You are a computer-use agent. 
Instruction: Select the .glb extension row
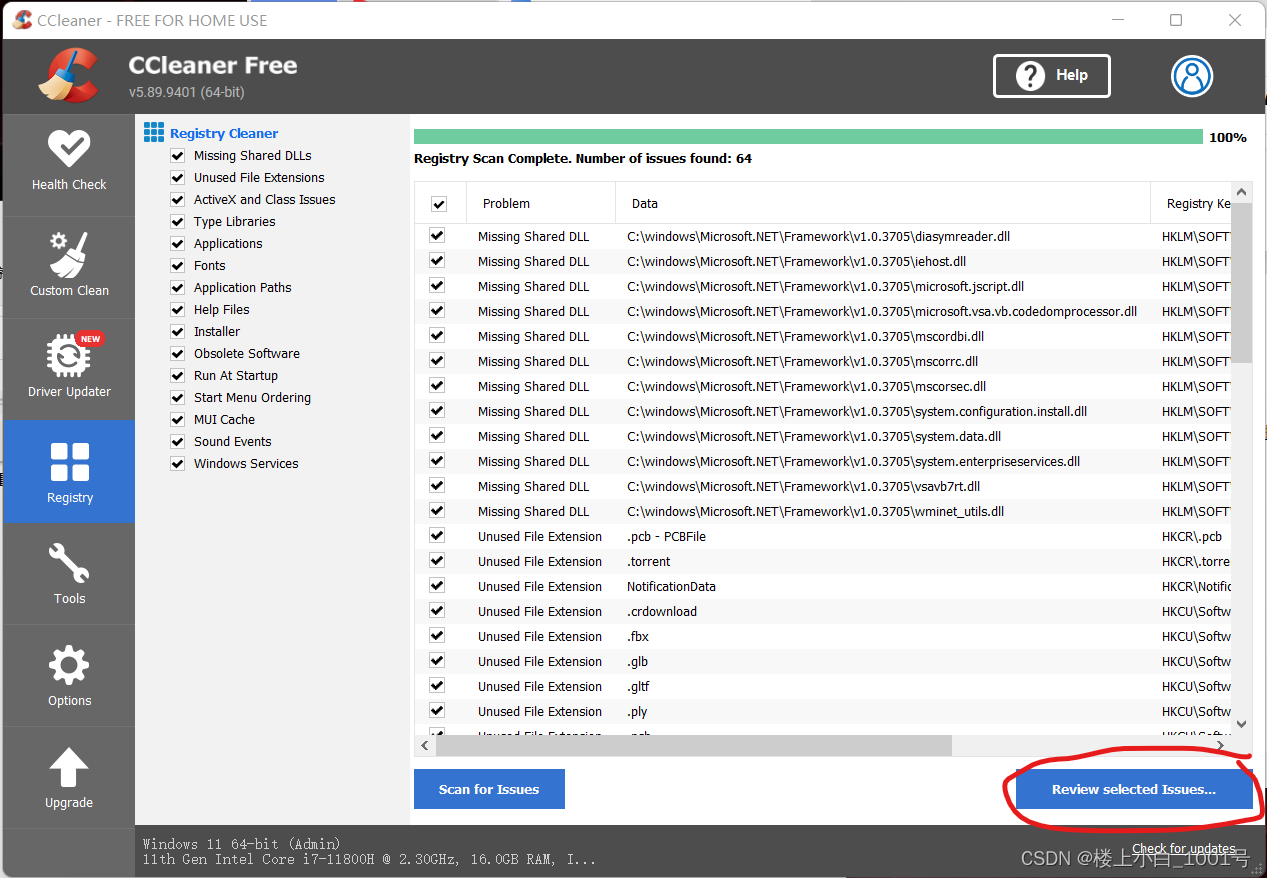(823, 661)
